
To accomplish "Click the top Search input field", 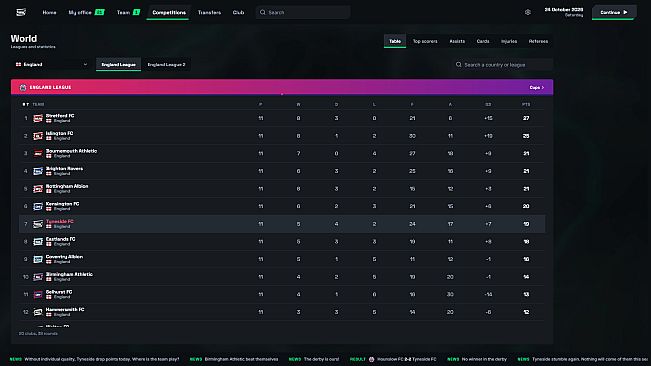I will 303,12.
